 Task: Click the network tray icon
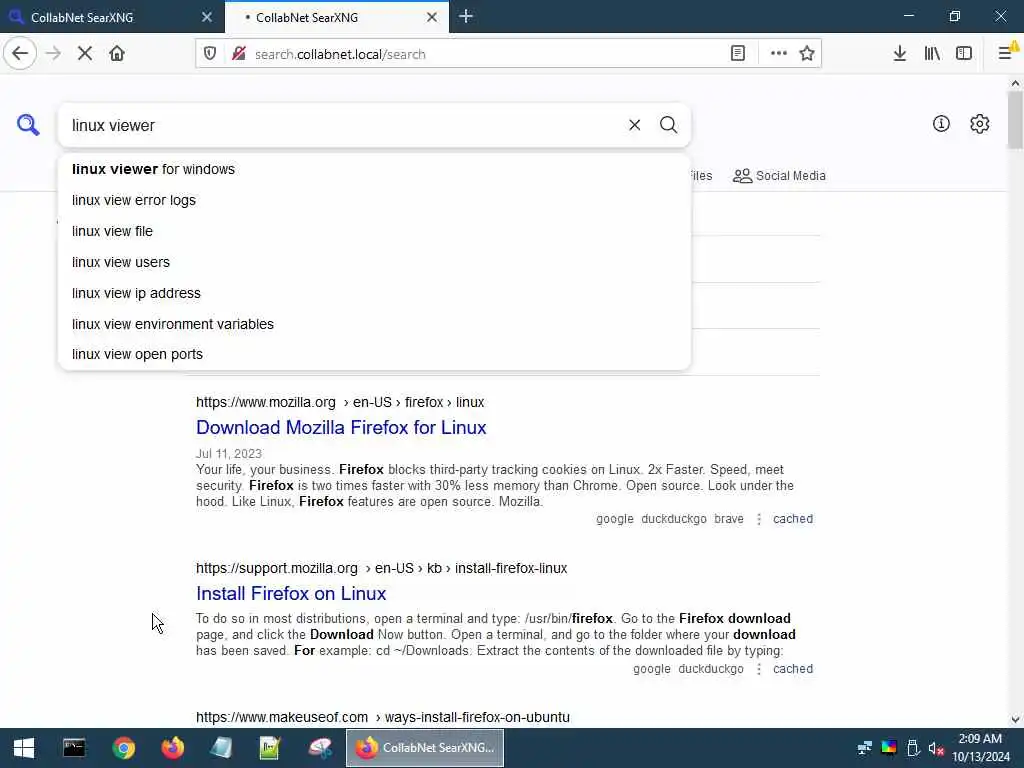click(x=865, y=748)
